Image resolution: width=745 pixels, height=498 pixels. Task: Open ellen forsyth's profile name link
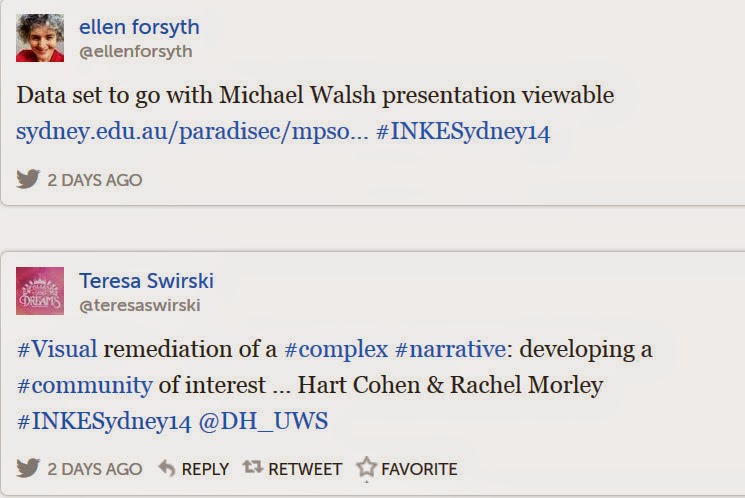[139, 26]
